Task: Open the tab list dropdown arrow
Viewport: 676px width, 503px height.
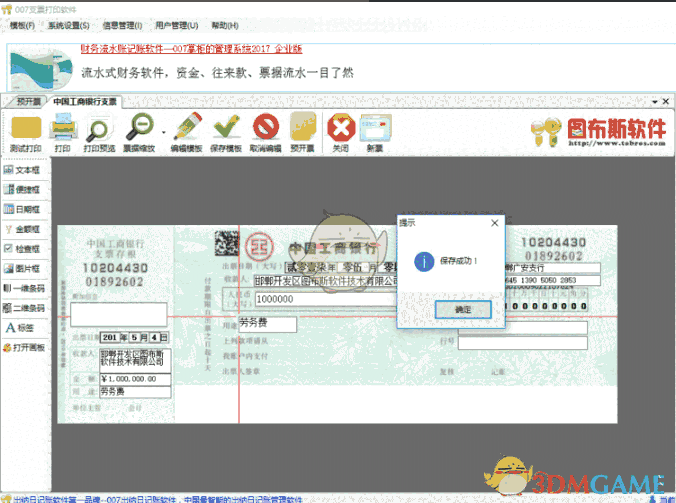Action: (x=654, y=102)
